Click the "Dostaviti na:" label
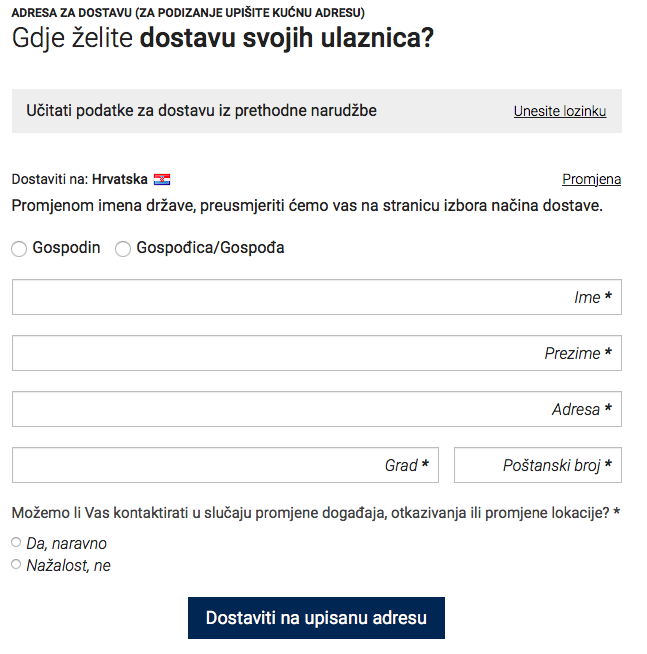 coord(50,180)
